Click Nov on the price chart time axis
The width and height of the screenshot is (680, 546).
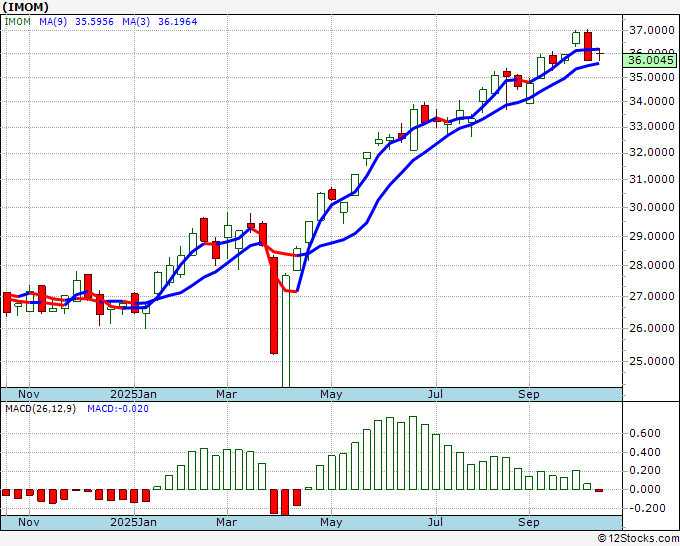coord(29,394)
